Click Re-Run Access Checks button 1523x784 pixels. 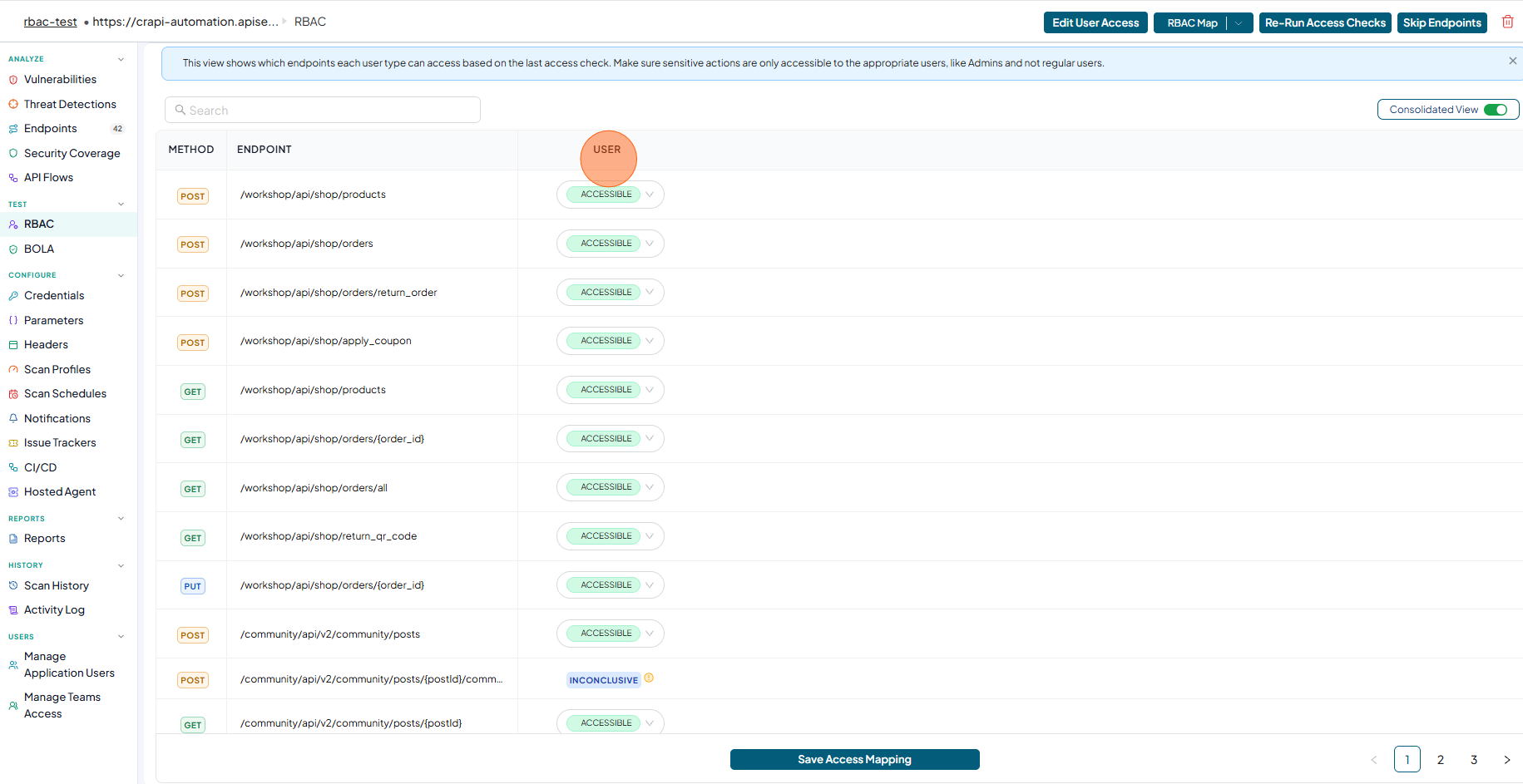tap(1325, 23)
